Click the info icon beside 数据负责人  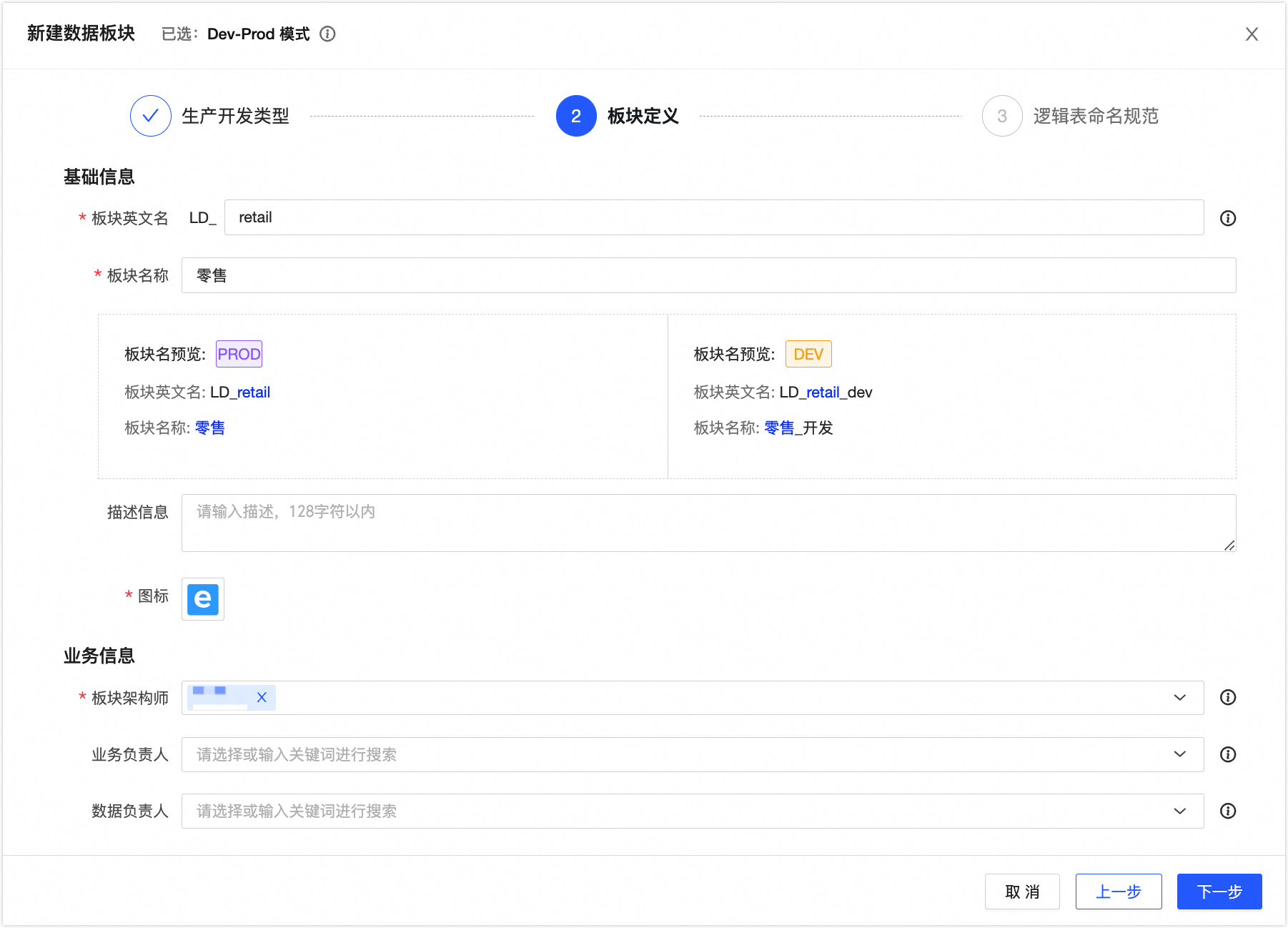click(x=1228, y=811)
